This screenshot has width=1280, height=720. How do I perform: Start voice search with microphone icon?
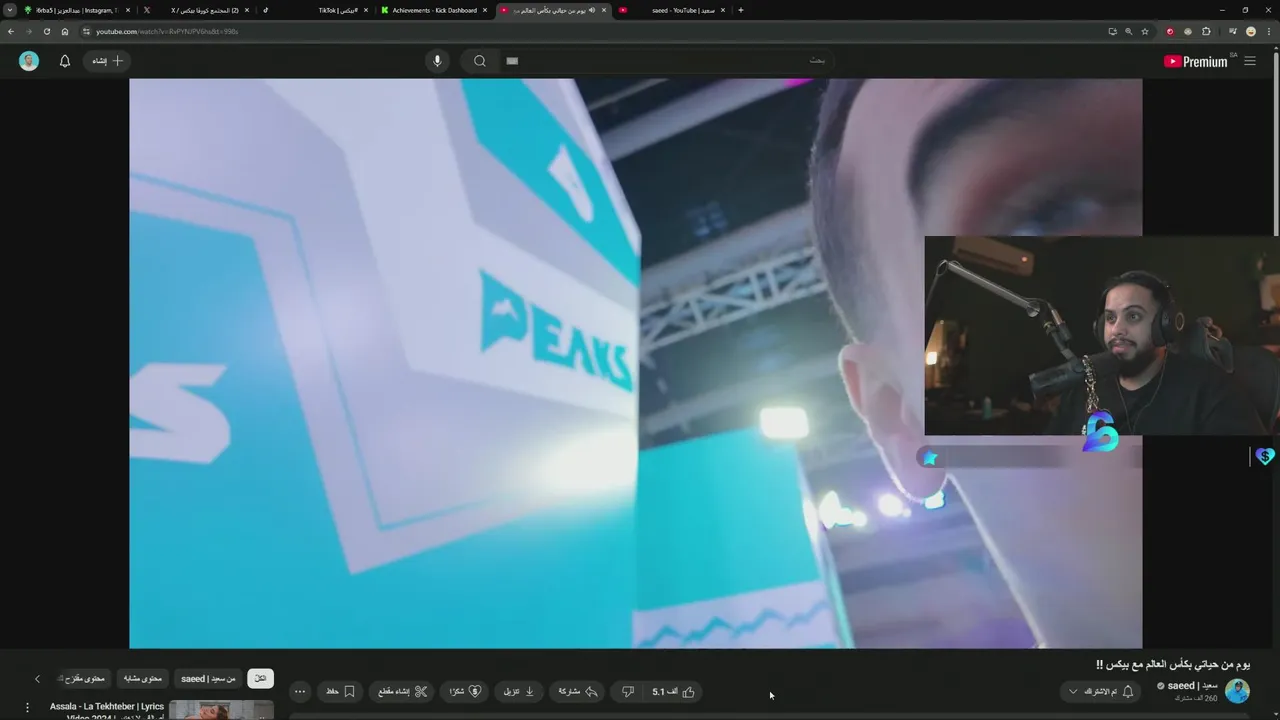coord(437,61)
